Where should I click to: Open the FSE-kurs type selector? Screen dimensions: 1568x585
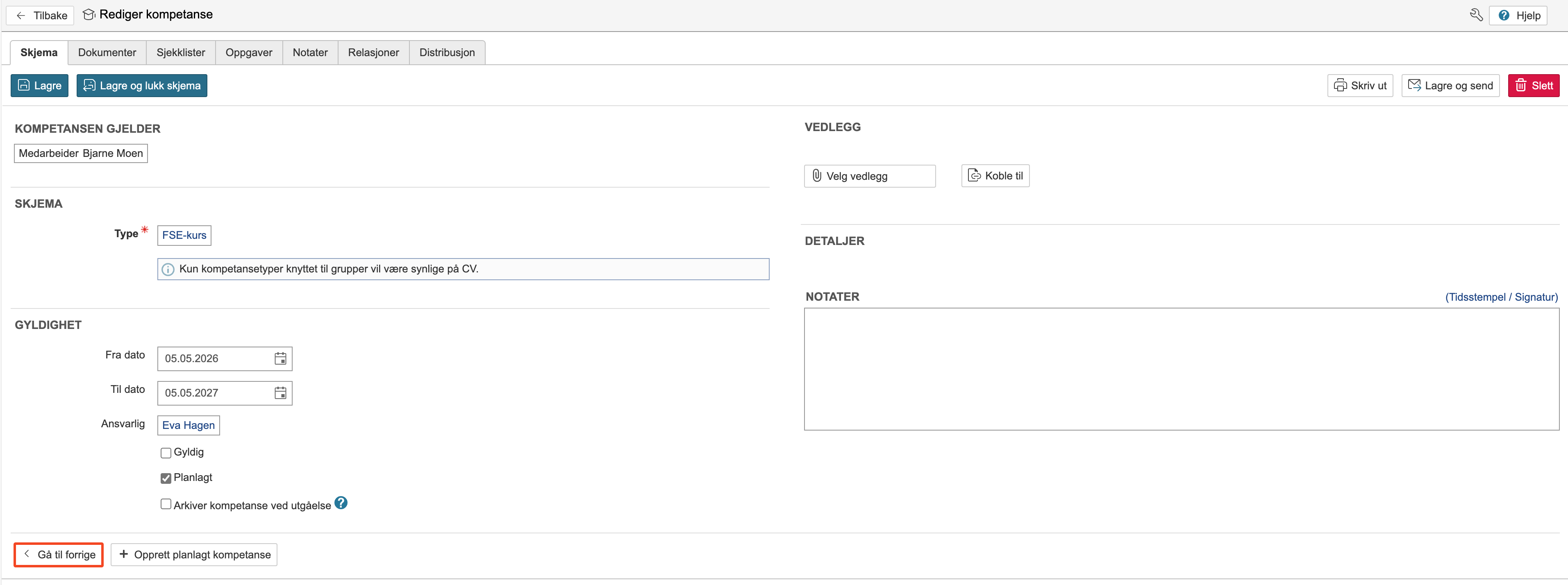click(x=184, y=236)
